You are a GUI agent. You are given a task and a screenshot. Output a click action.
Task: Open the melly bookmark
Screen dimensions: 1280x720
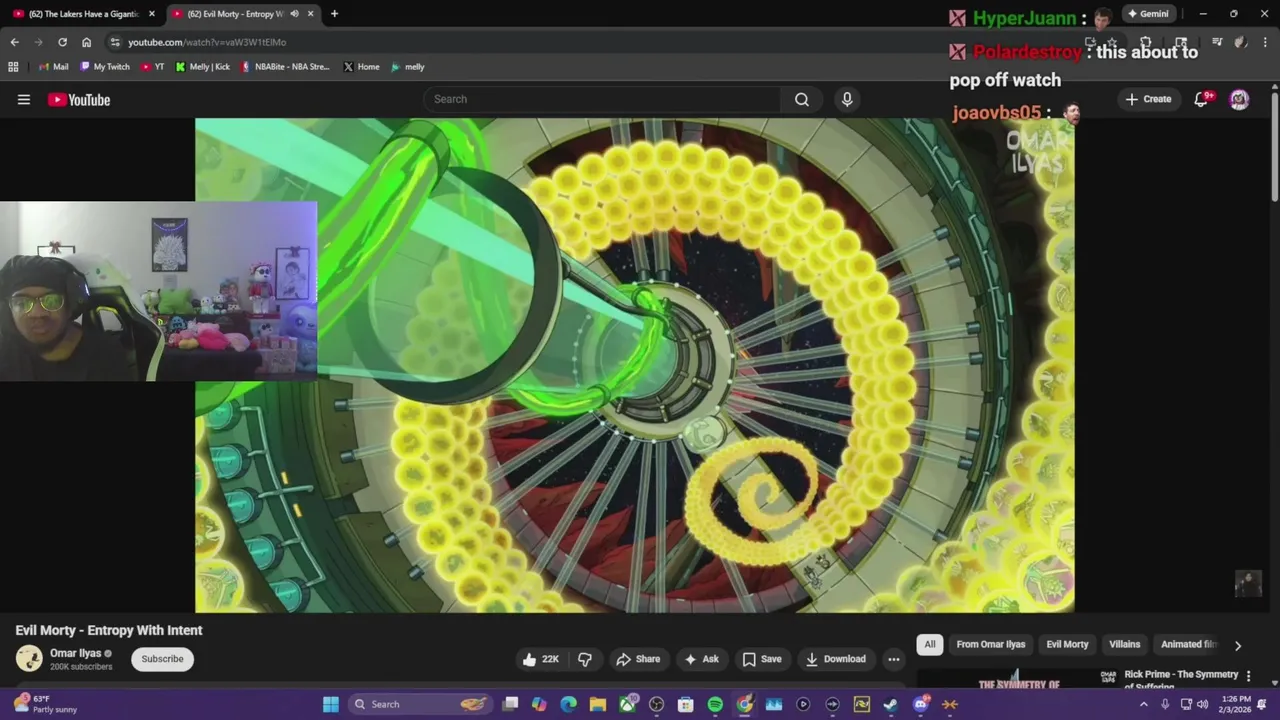coord(407,67)
